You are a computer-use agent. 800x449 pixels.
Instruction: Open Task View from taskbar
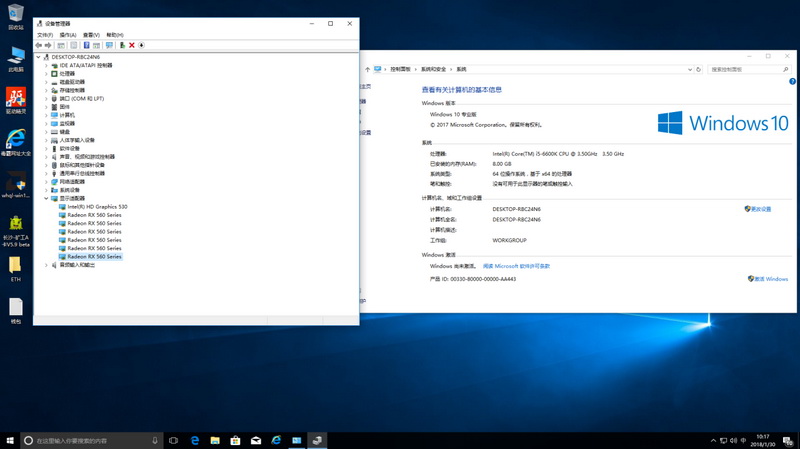click(173, 440)
